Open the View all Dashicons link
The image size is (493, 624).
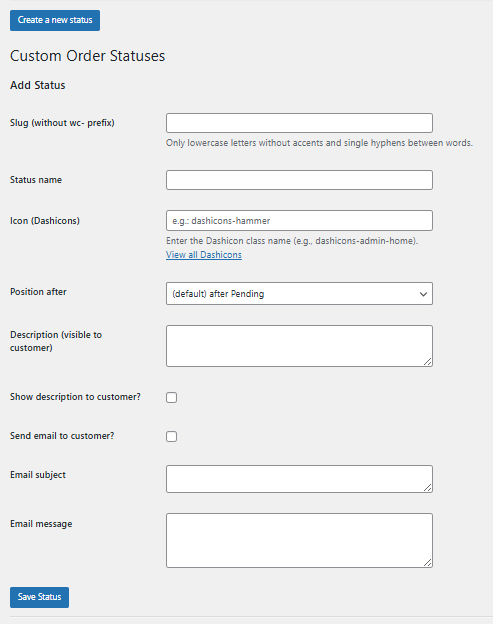point(204,255)
